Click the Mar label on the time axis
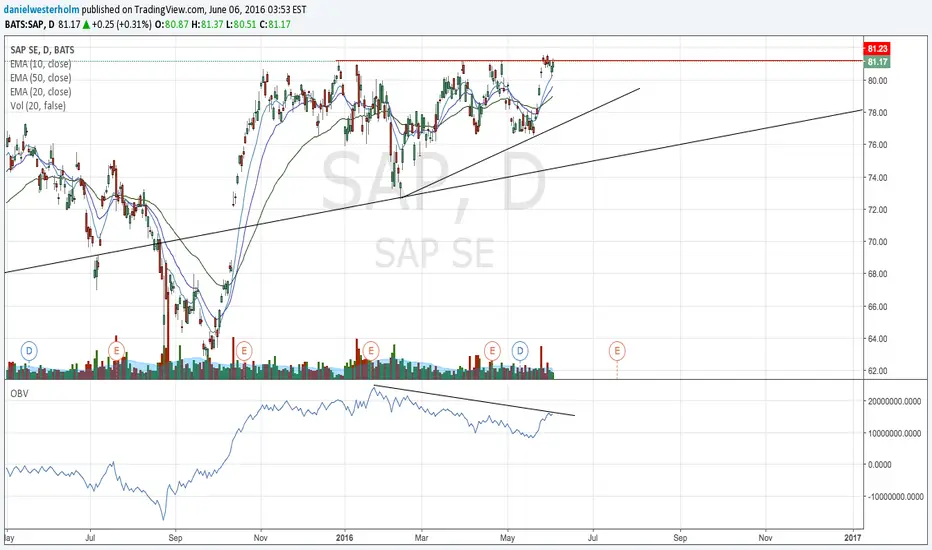Image resolution: width=932 pixels, height=550 pixels. (421, 538)
